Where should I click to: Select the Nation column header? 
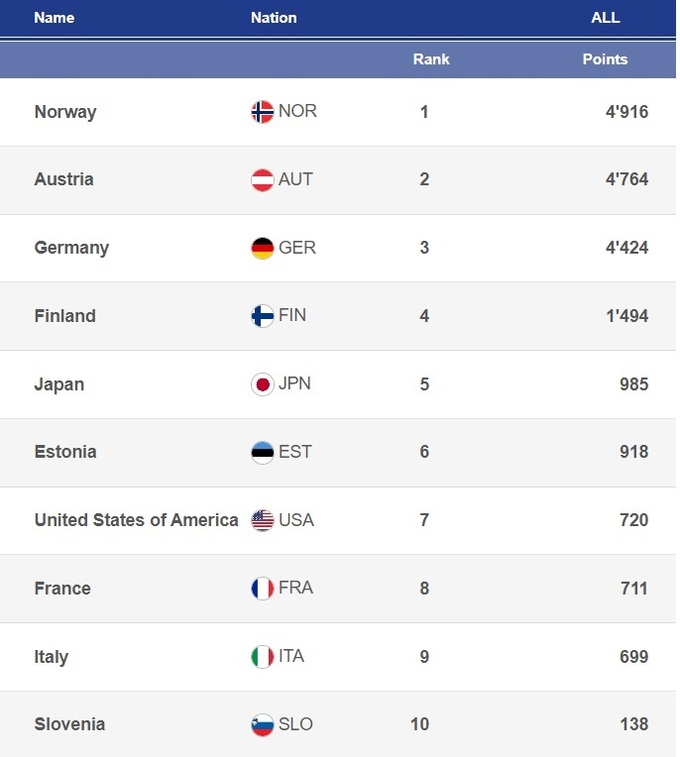273,18
